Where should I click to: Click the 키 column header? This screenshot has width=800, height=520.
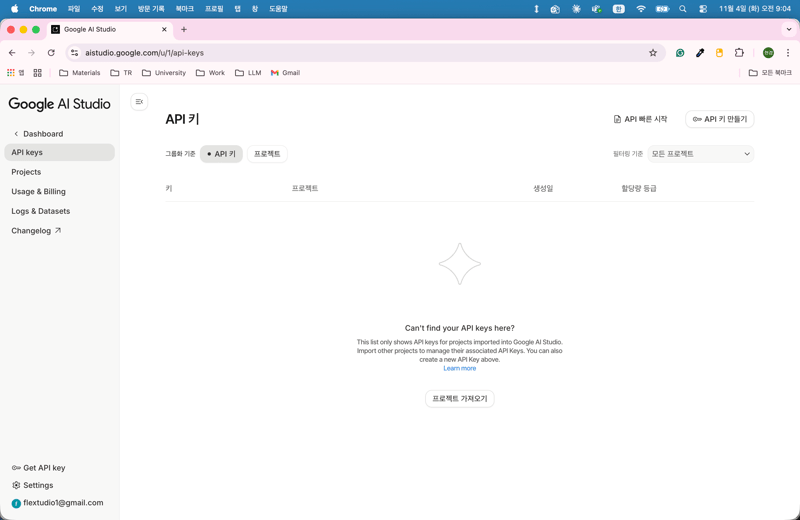169,188
